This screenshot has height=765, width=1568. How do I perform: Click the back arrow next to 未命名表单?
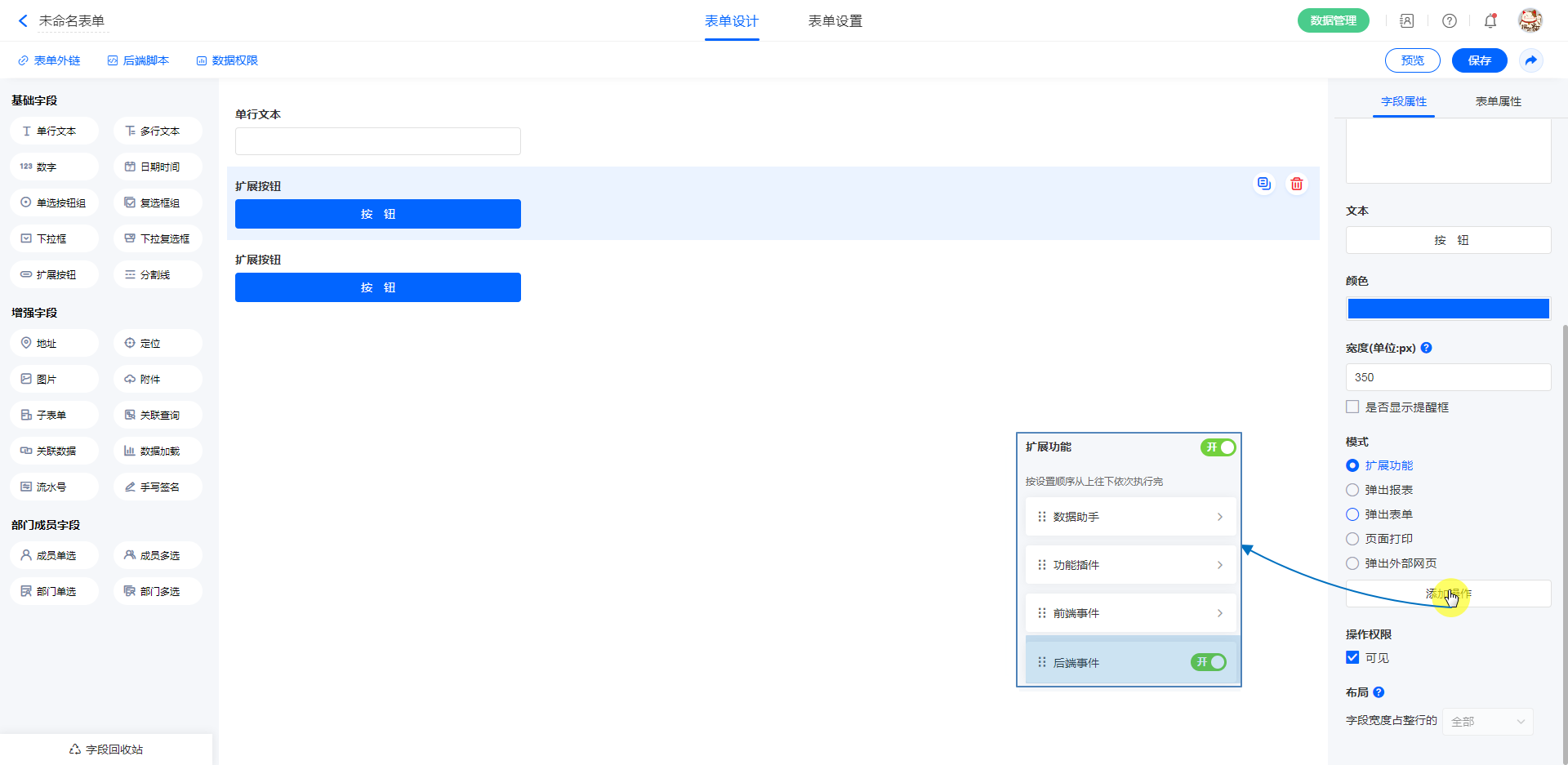[x=23, y=21]
